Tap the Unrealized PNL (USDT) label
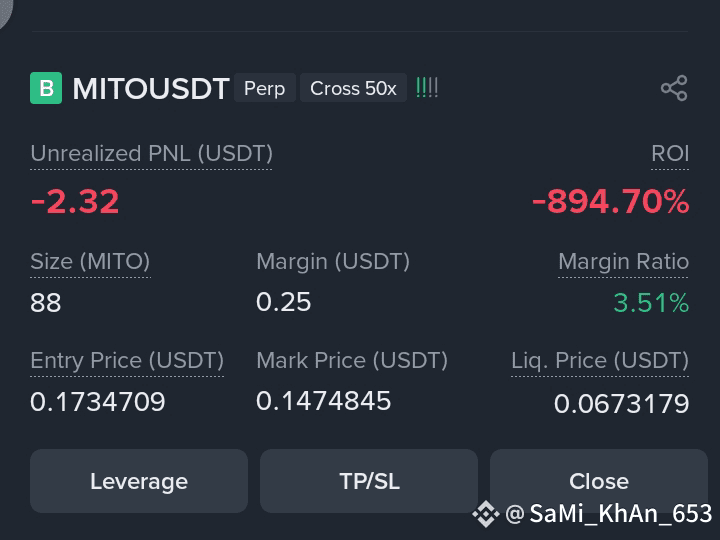This screenshot has height=540, width=720. click(x=152, y=154)
